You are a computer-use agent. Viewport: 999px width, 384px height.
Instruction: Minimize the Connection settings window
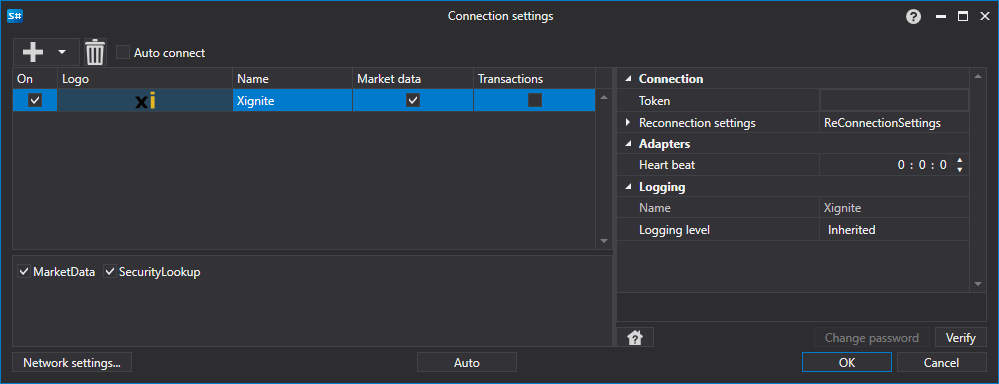[940, 17]
